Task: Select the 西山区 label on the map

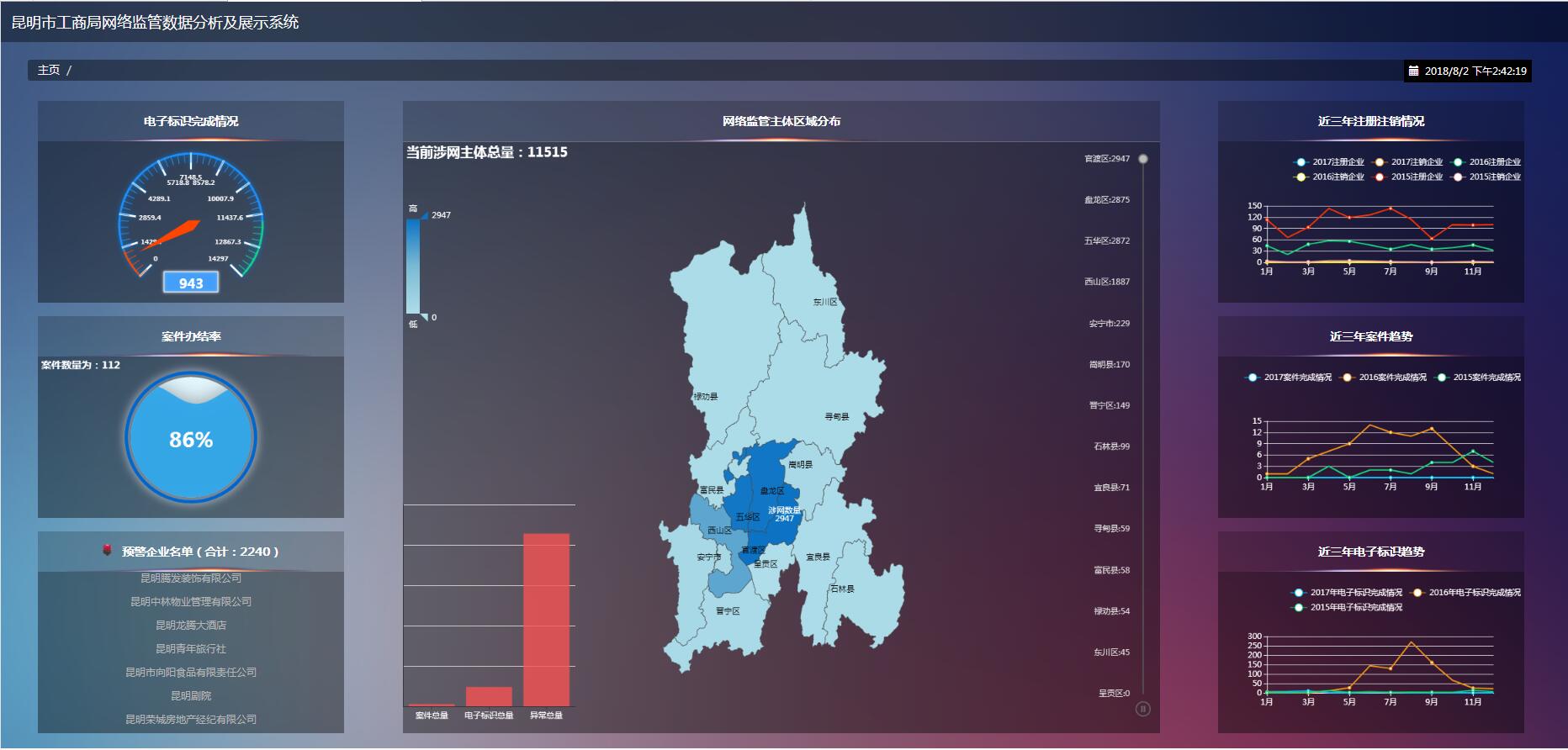Action: (x=719, y=531)
